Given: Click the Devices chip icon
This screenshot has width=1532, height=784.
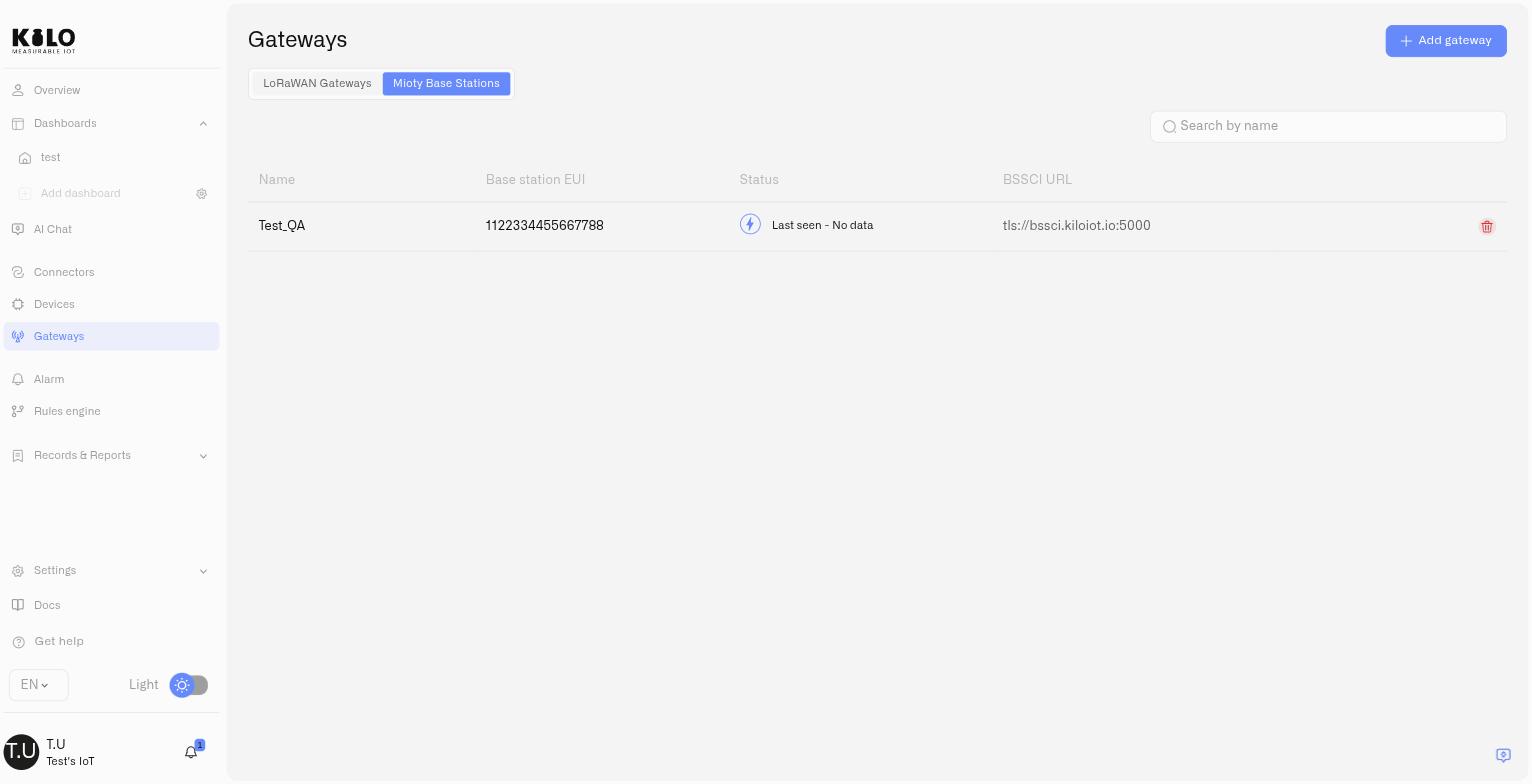Looking at the screenshot, I should [x=18, y=305].
